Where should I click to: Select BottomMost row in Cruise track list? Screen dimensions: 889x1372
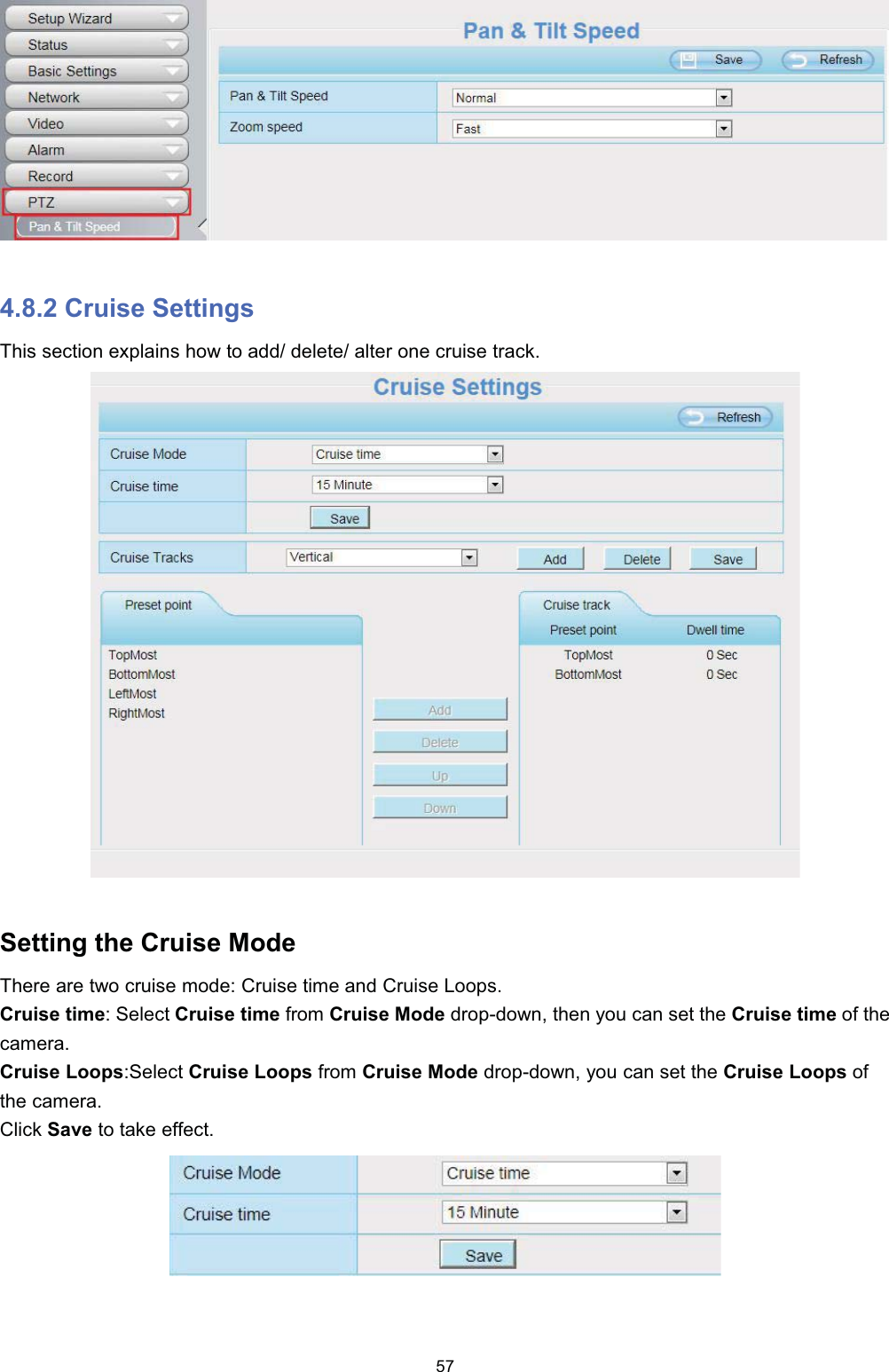click(x=649, y=674)
